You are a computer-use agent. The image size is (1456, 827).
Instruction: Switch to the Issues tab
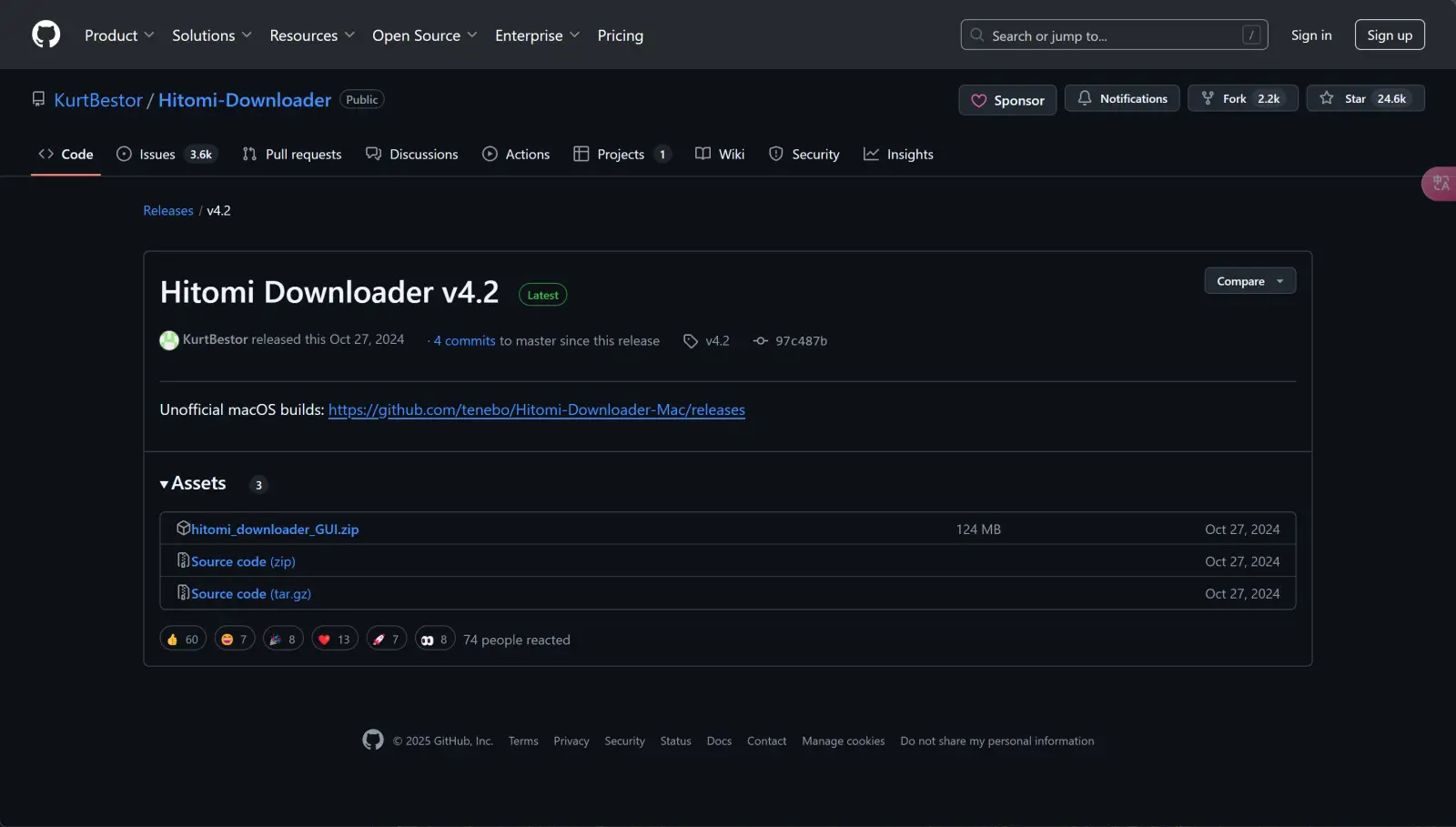(167, 155)
